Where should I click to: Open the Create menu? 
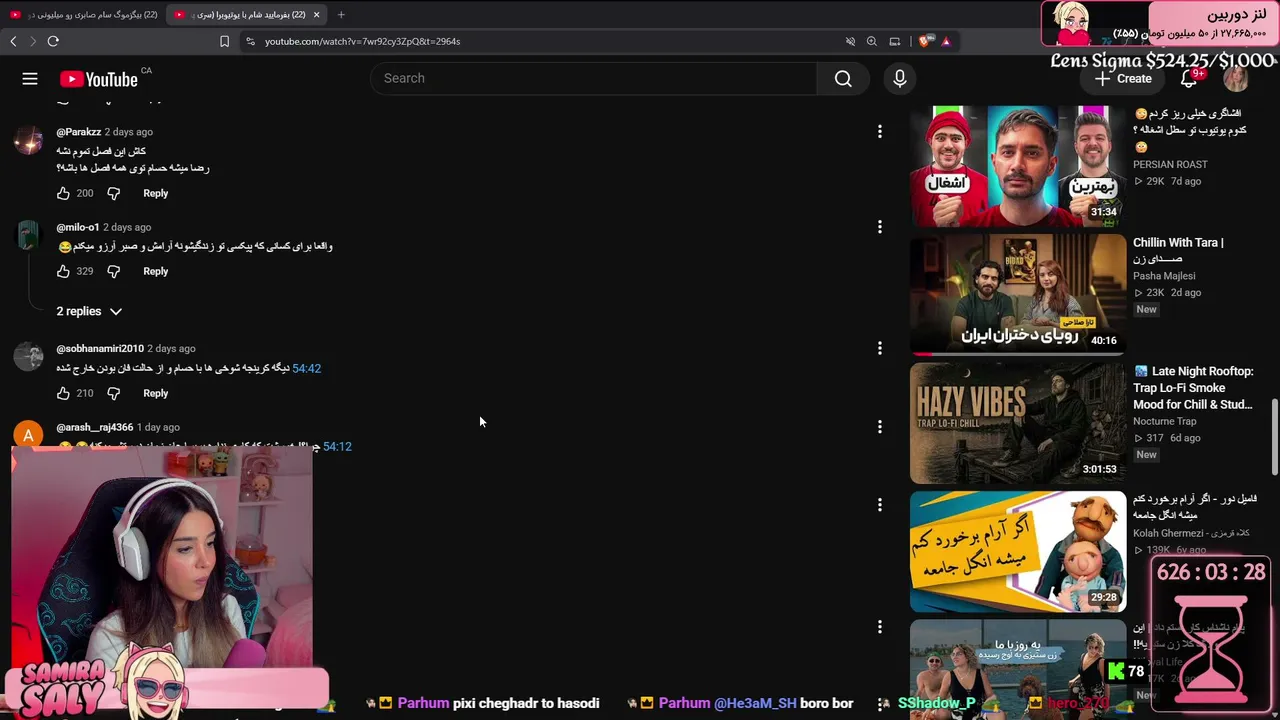(x=1122, y=79)
